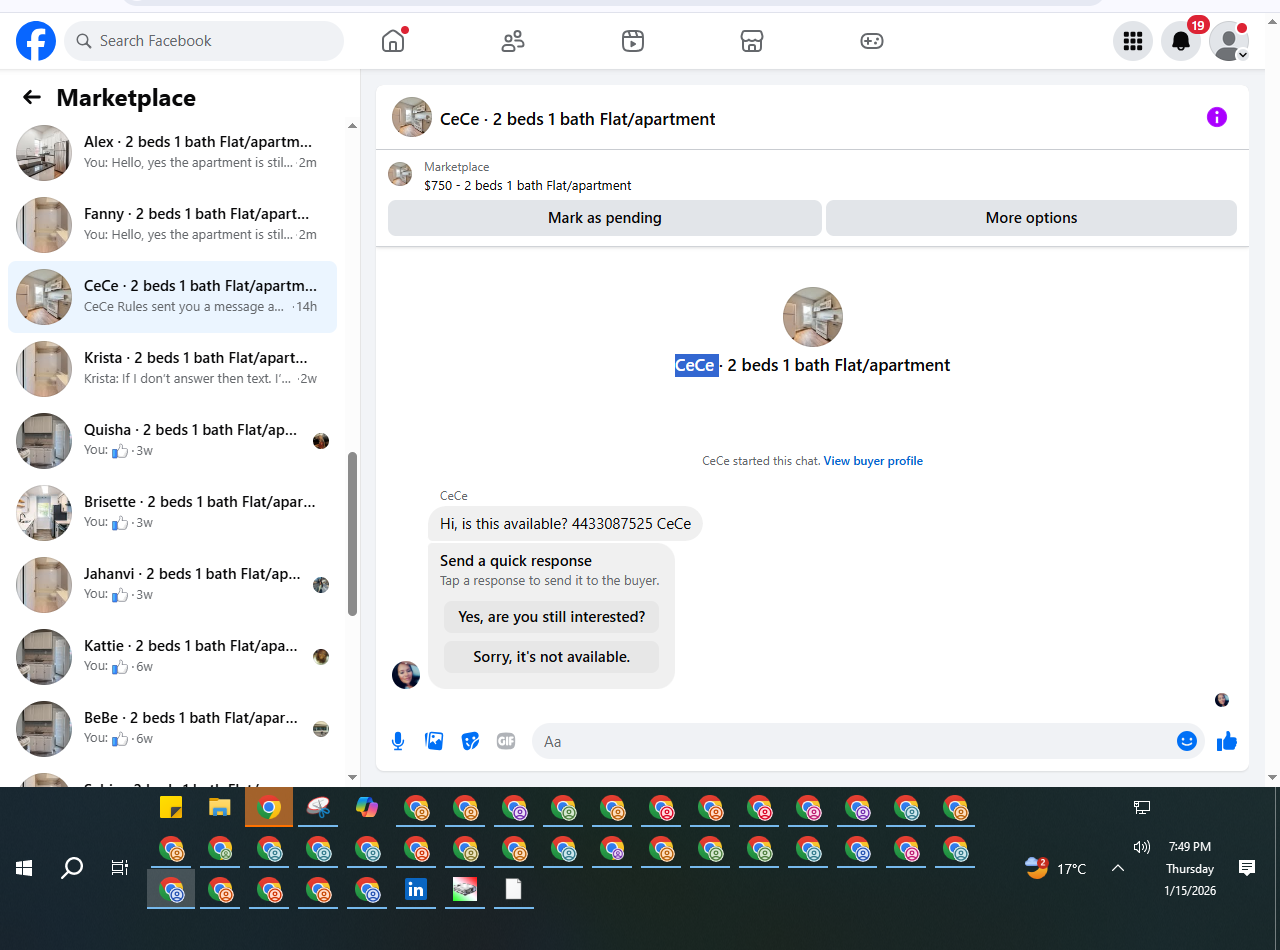Viewport: 1280px width, 950px height.
Task: Click the Search Facebook field
Action: (x=204, y=41)
